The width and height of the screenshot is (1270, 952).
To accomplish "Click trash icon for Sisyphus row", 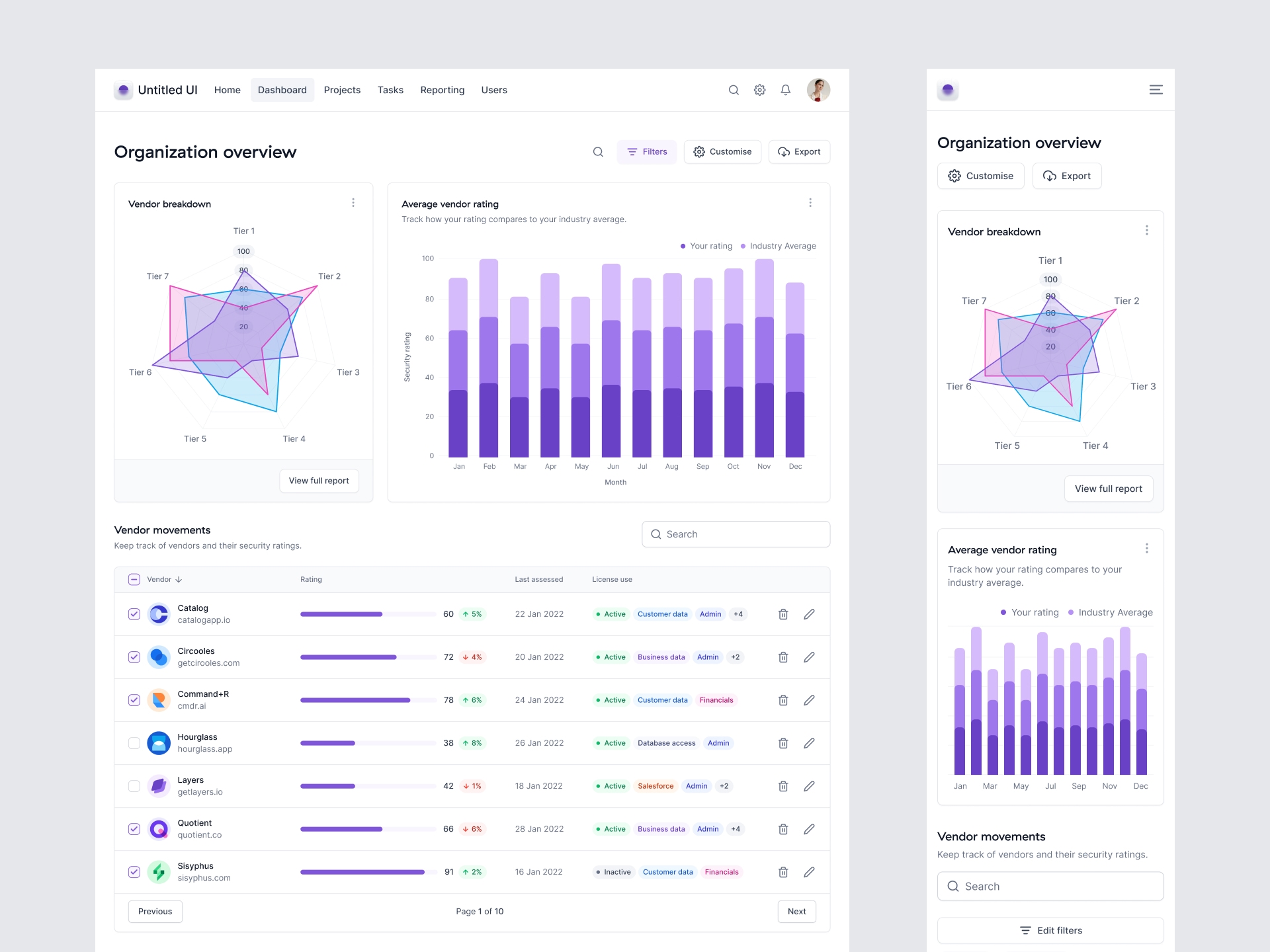I will [x=783, y=872].
